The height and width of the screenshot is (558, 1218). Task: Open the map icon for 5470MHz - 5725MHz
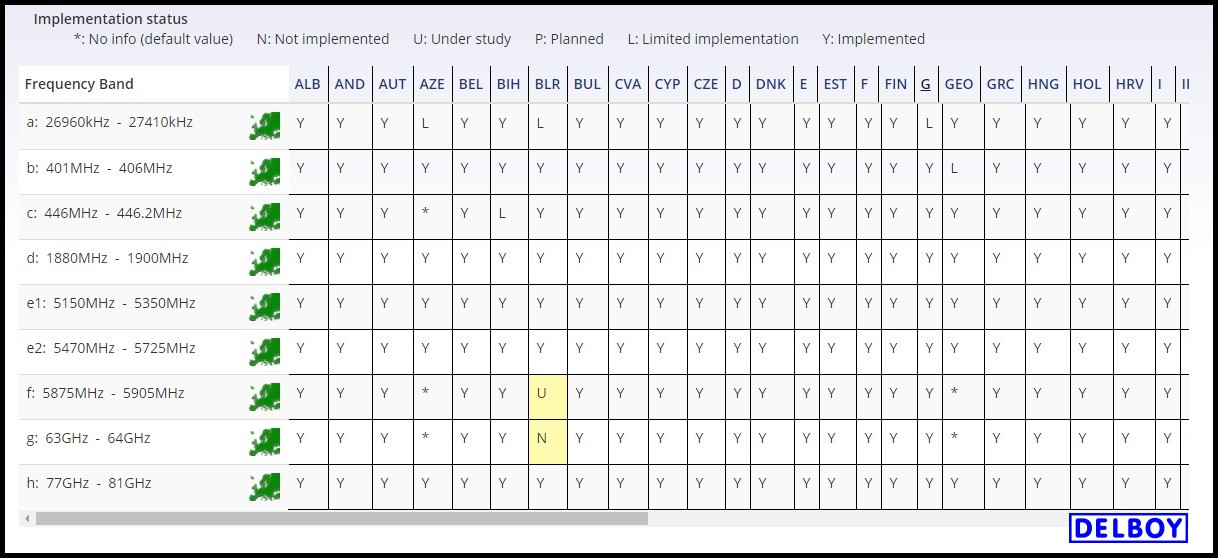(265, 351)
